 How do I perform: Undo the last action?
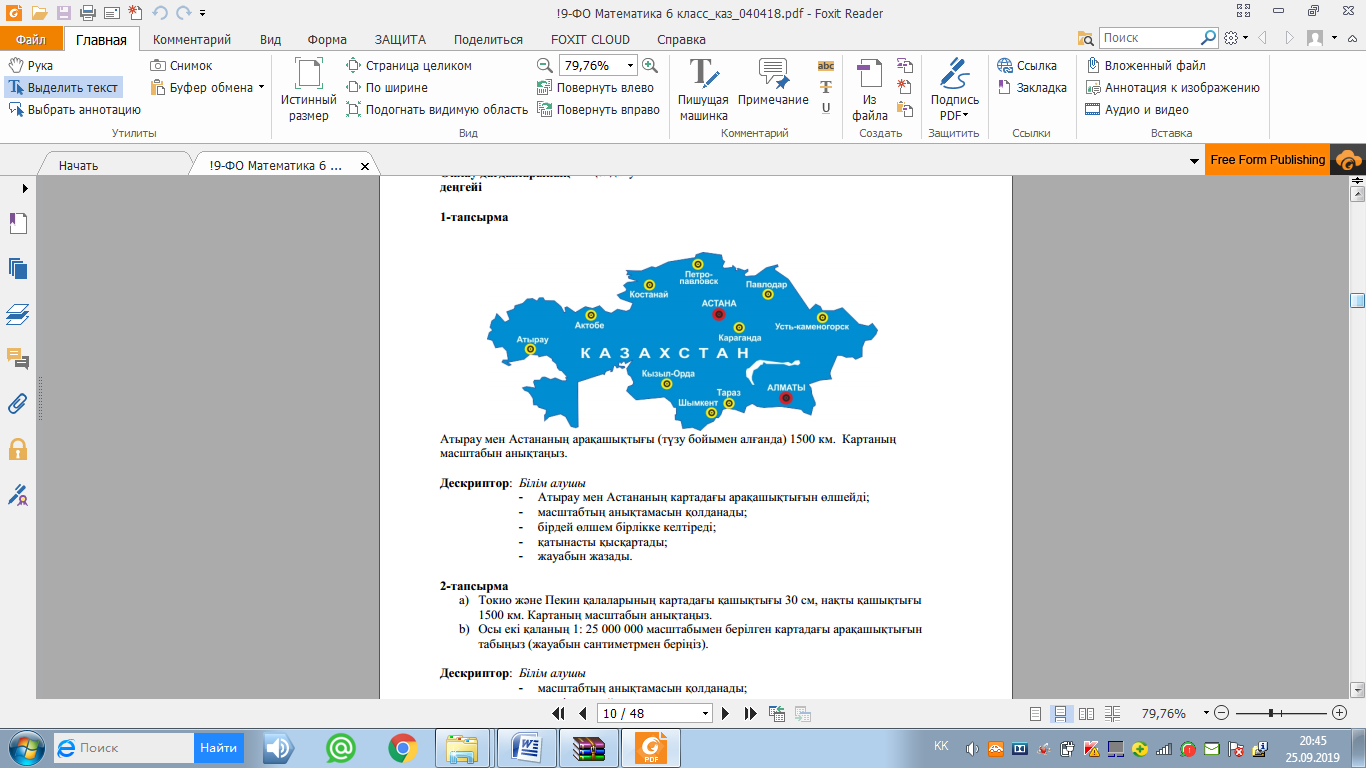159,12
